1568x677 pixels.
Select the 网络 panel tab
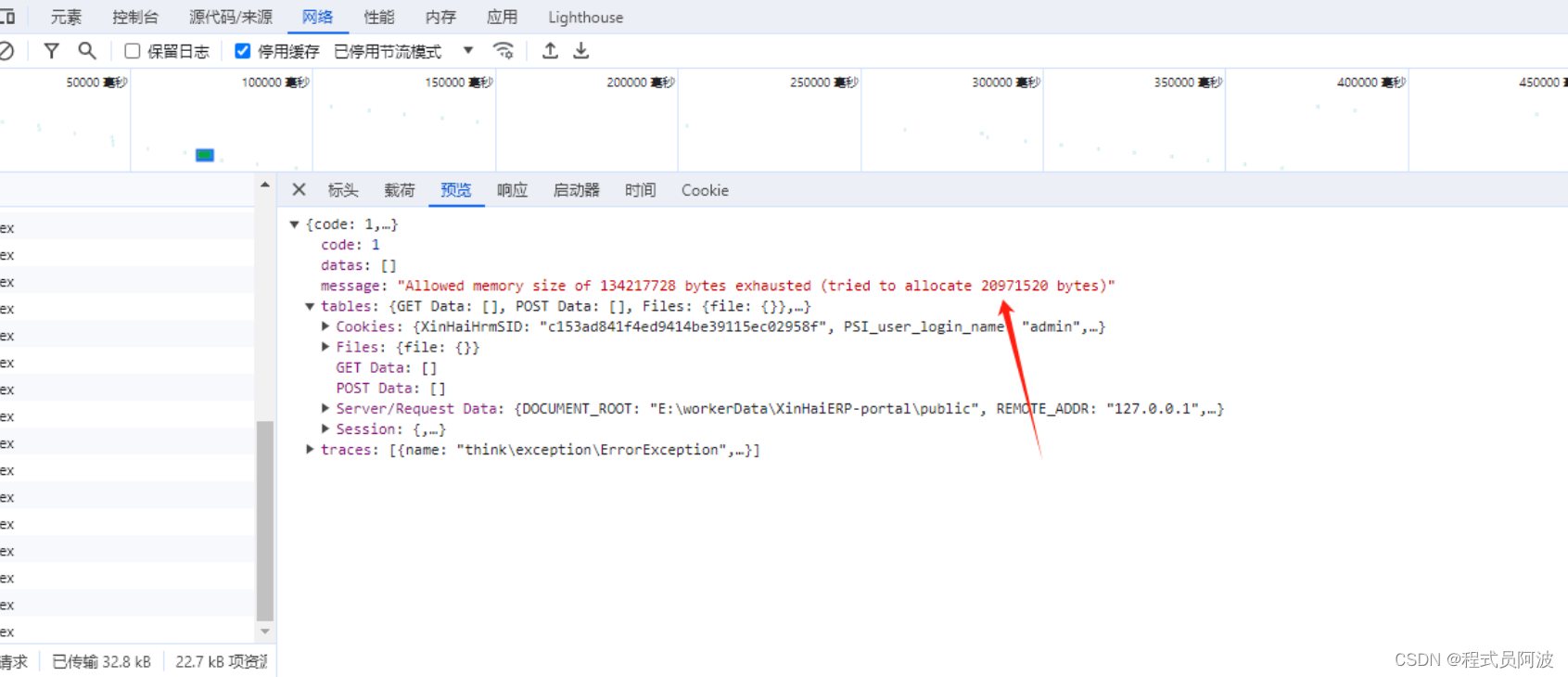[318, 17]
